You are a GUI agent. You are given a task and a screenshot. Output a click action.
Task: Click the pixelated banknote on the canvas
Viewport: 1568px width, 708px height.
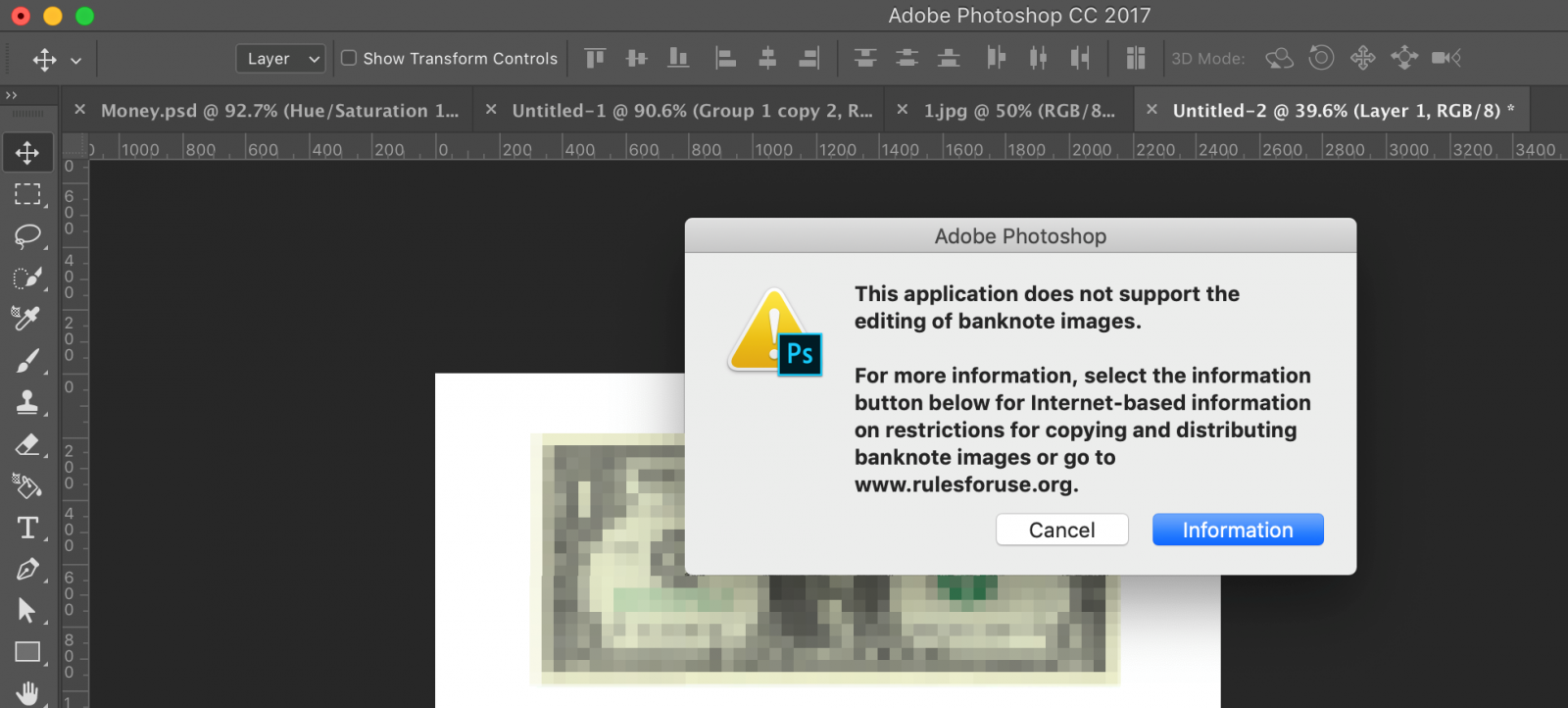pos(823,559)
